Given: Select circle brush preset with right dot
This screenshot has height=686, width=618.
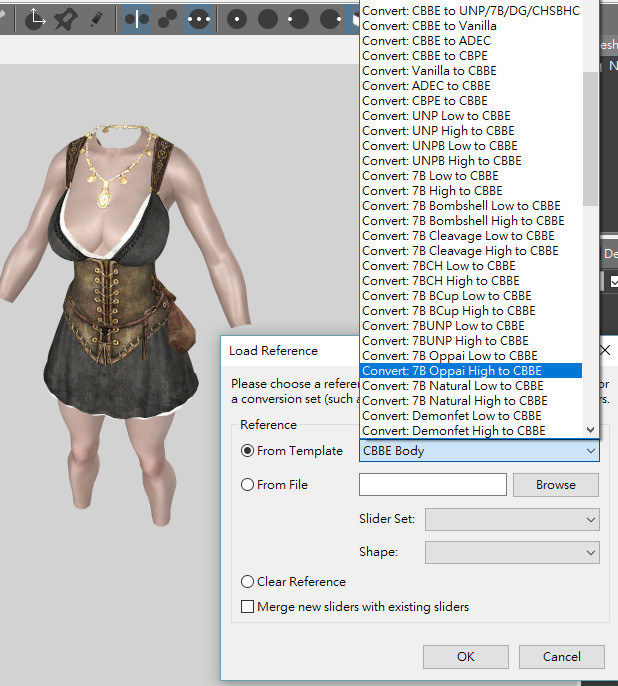Looking at the screenshot, I should [330, 19].
